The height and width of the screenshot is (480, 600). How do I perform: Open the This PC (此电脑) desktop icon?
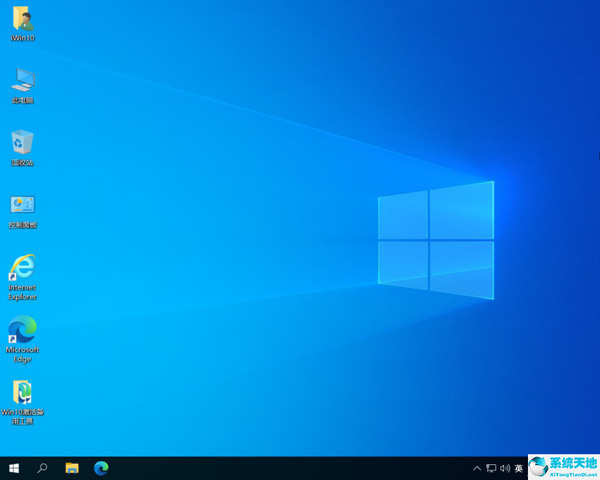[22, 80]
